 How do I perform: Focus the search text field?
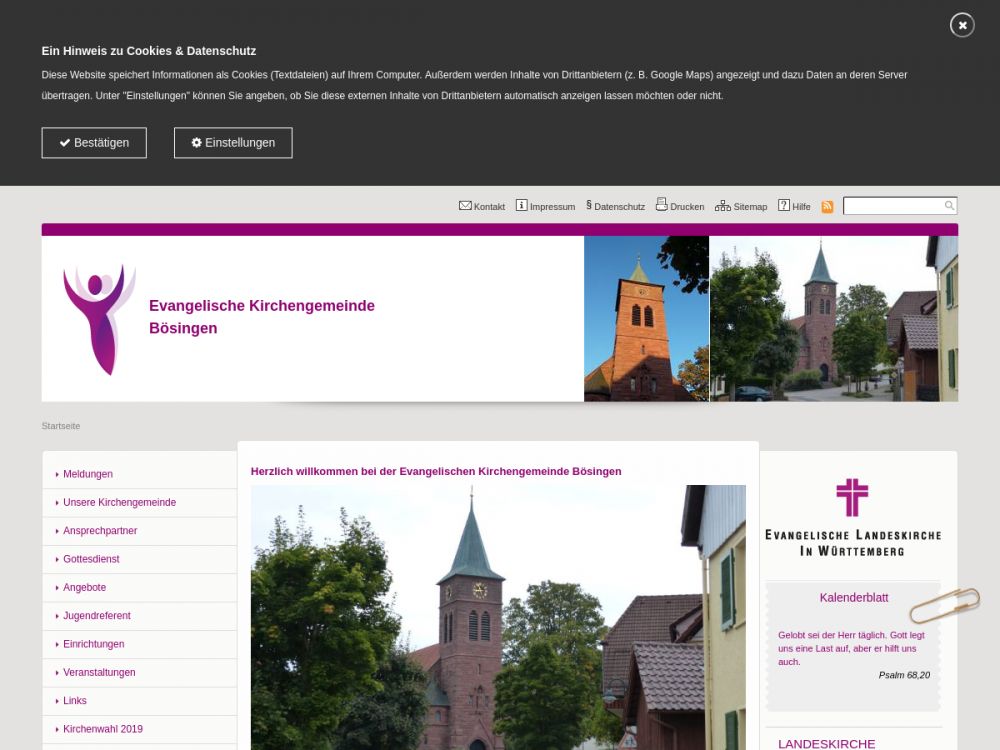tap(893, 206)
